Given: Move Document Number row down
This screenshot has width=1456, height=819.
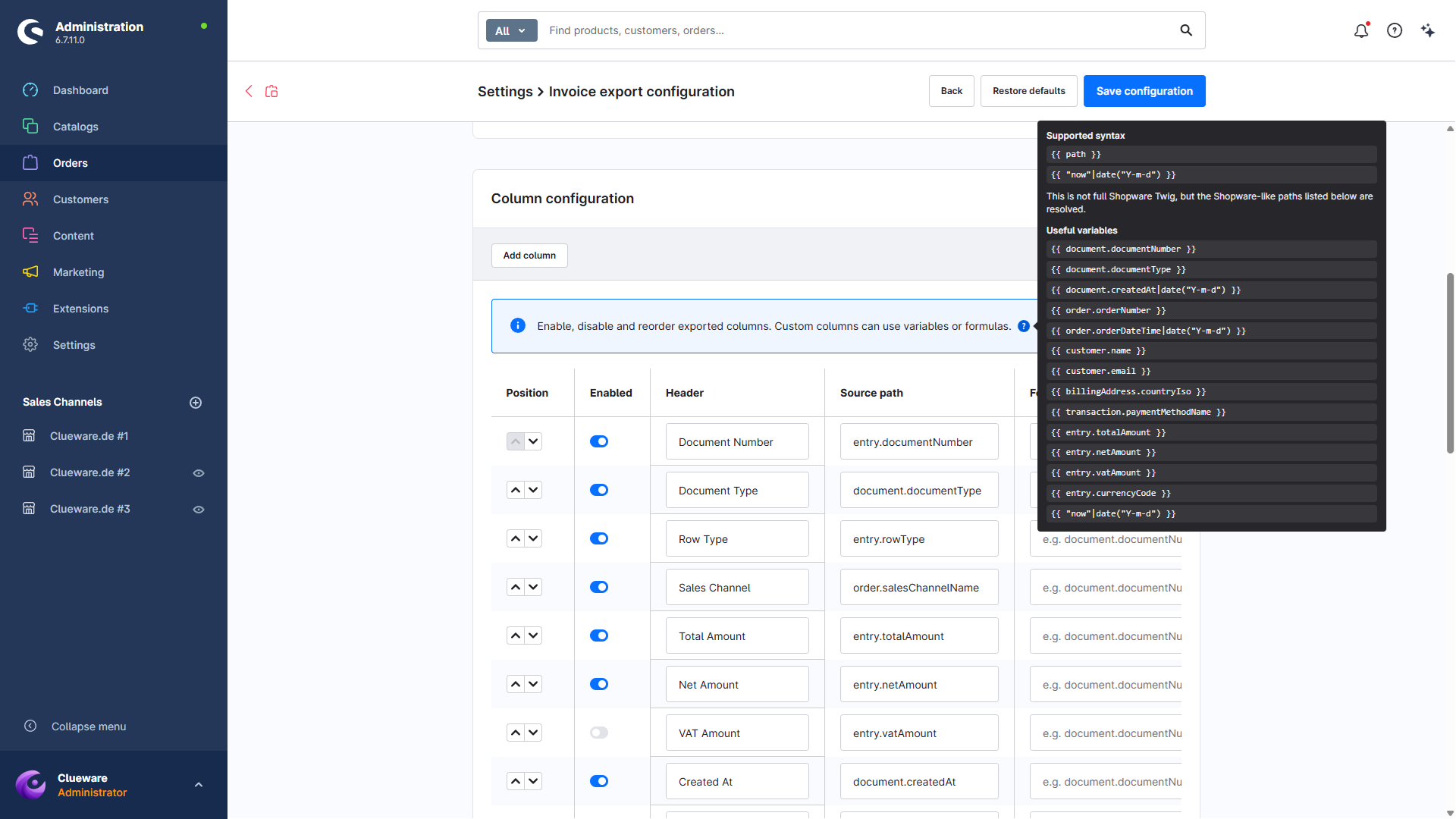Looking at the screenshot, I should [533, 441].
